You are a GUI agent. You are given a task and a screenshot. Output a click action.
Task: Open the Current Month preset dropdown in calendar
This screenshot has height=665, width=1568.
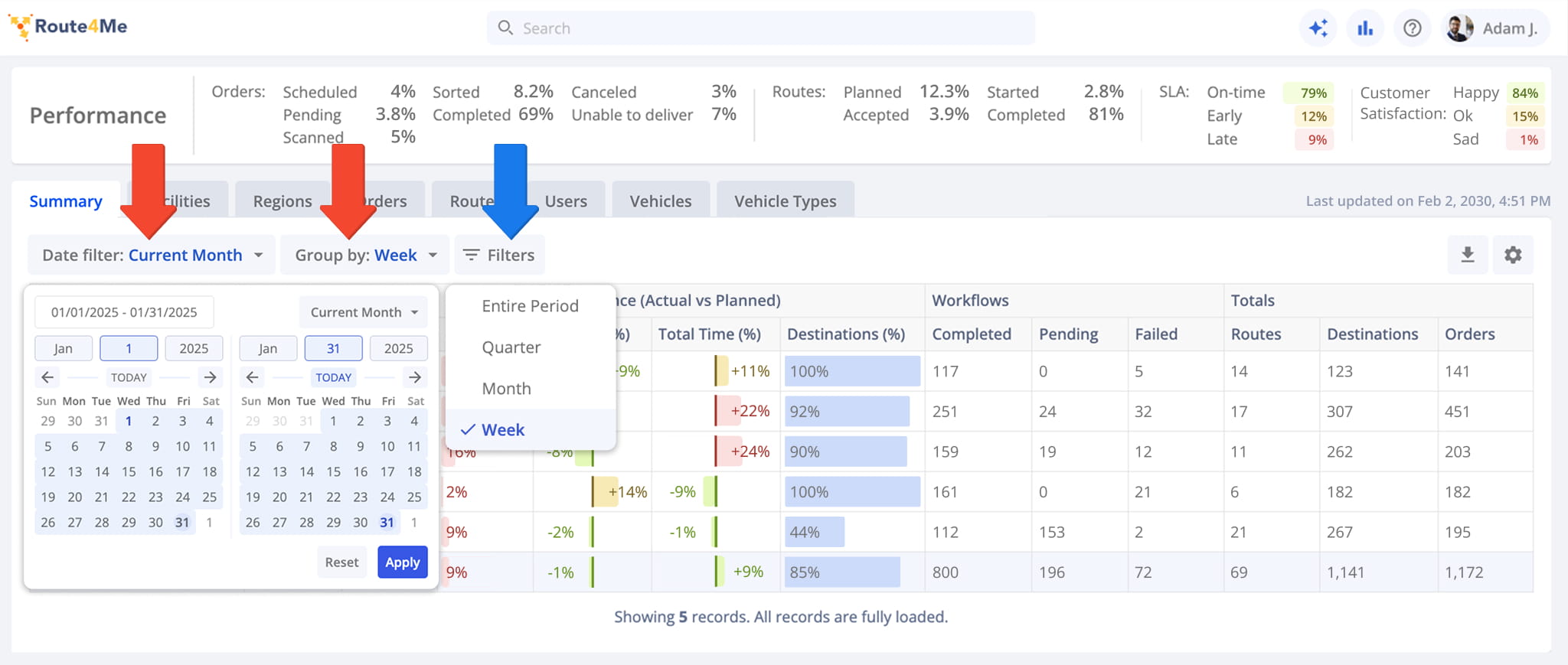pyautogui.click(x=364, y=312)
